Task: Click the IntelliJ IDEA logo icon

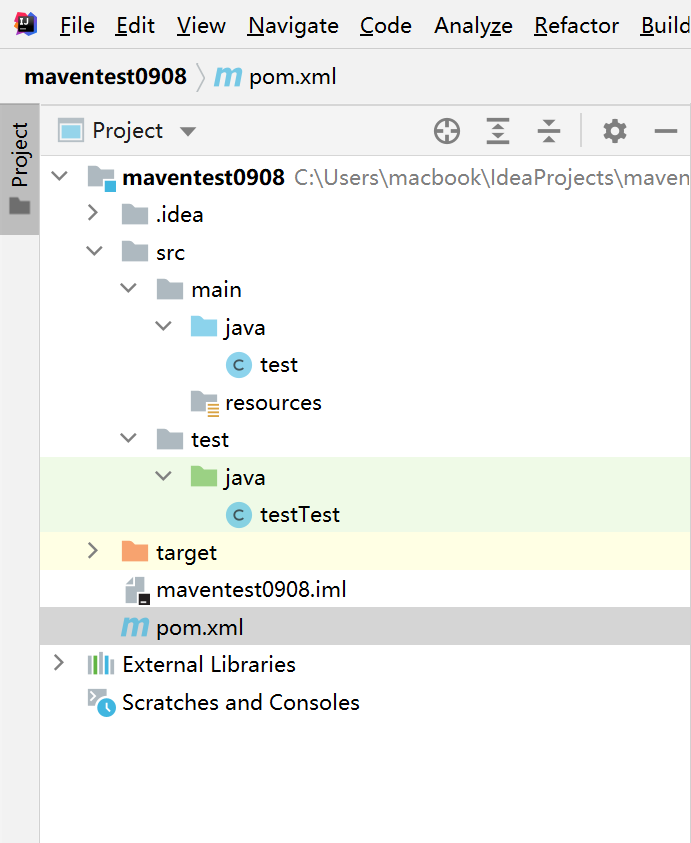Action: pyautogui.click(x=25, y=24)
